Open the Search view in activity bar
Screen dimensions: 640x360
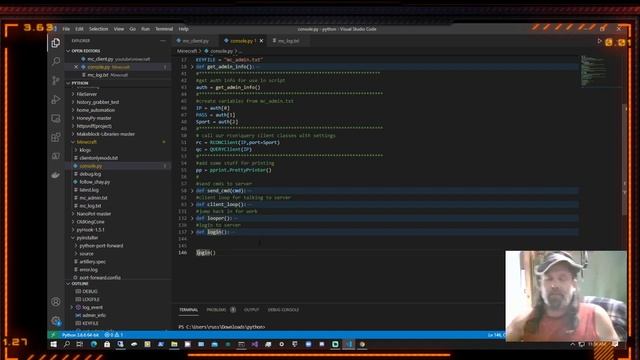56,61
